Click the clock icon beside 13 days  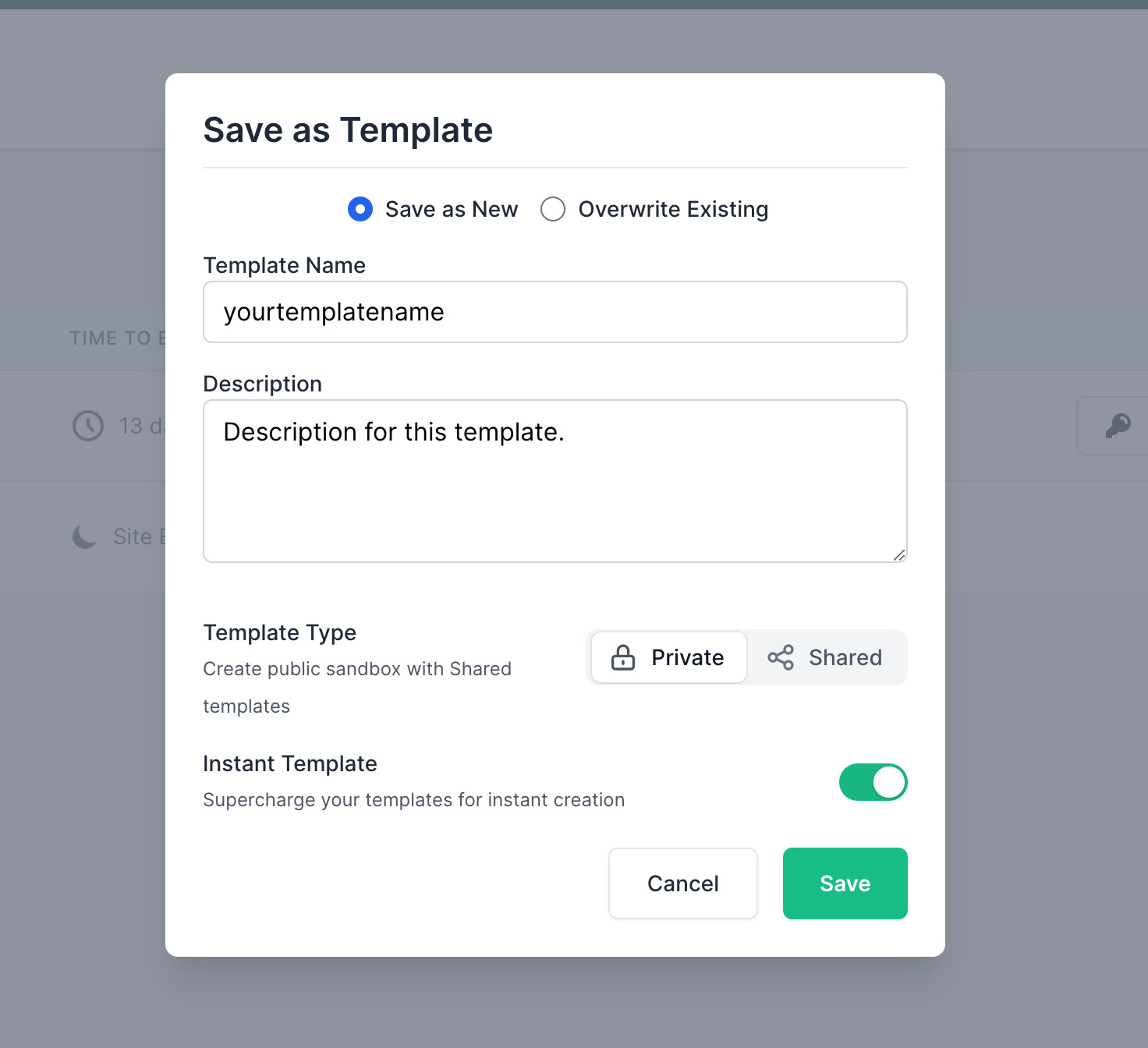(88, 426)
